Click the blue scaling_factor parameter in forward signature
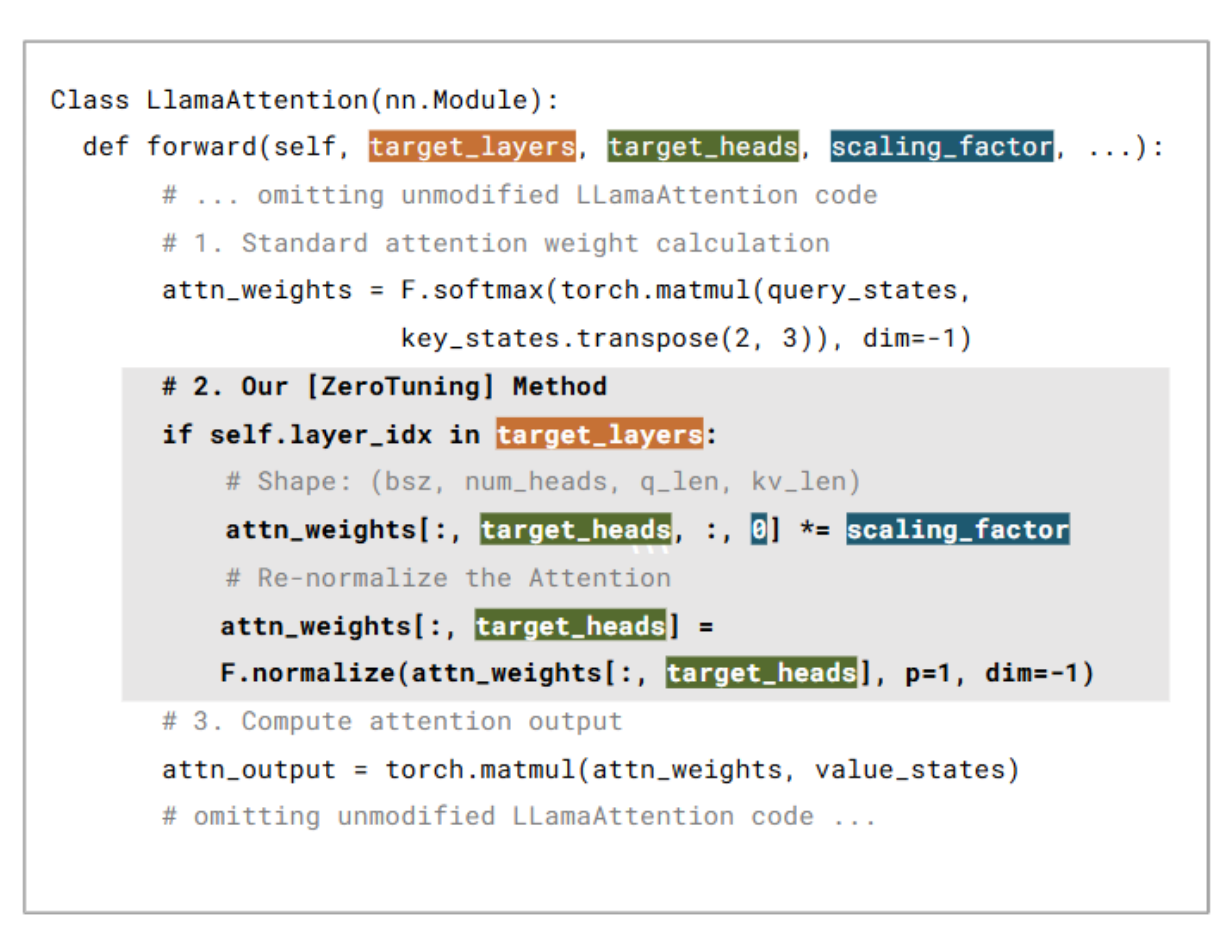 pos(942,147)
